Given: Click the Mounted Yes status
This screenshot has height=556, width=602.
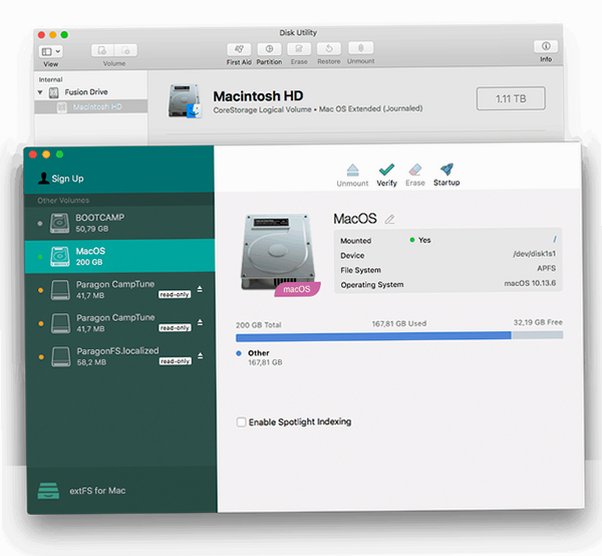Looking at the screenshot, I should click(420, 240).
